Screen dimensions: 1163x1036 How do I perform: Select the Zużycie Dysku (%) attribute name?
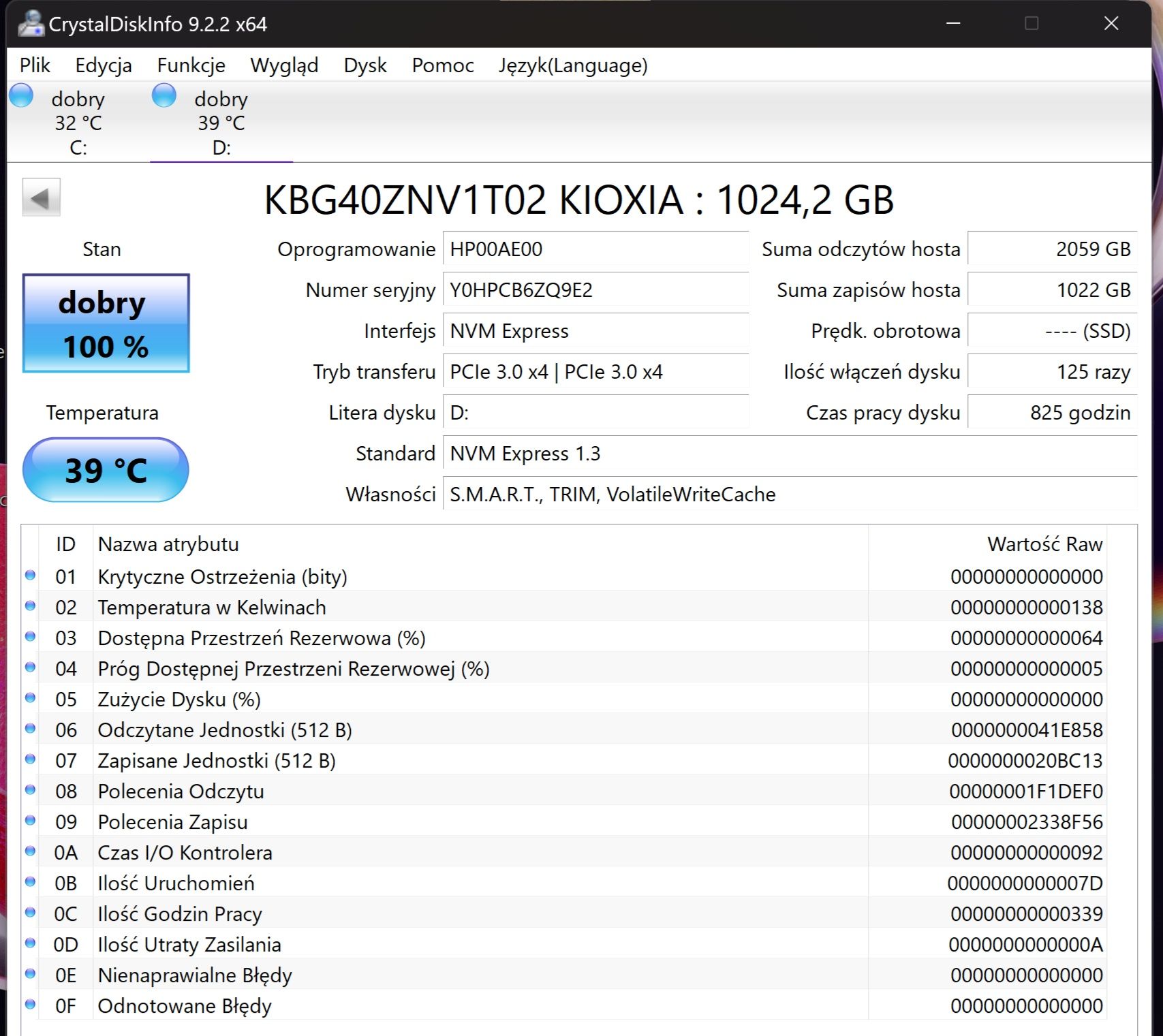point(179,700)
